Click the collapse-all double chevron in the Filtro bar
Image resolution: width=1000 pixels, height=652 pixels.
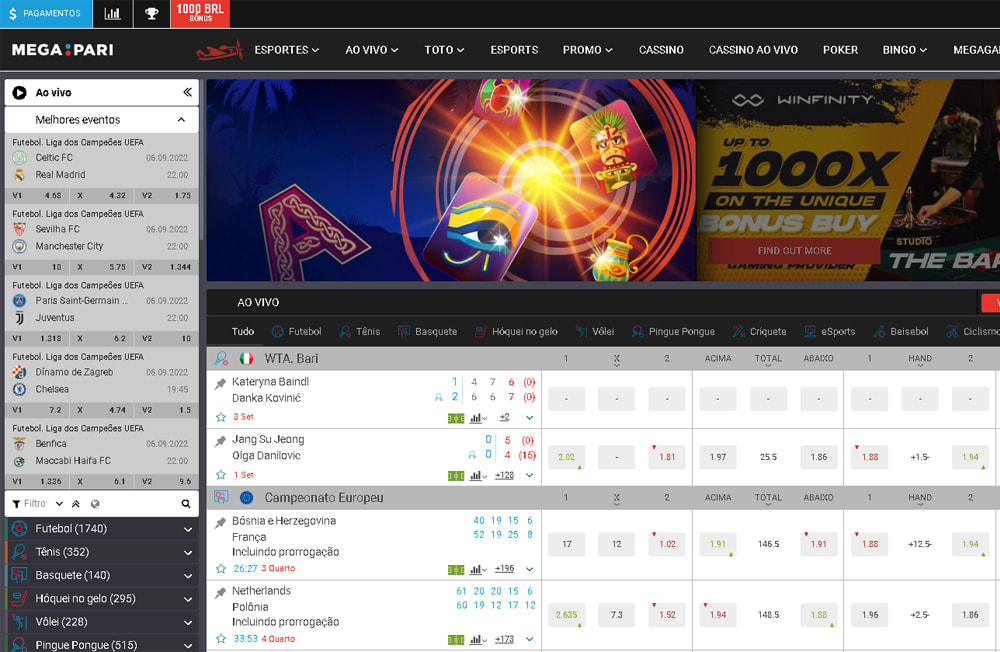[76, 504]
